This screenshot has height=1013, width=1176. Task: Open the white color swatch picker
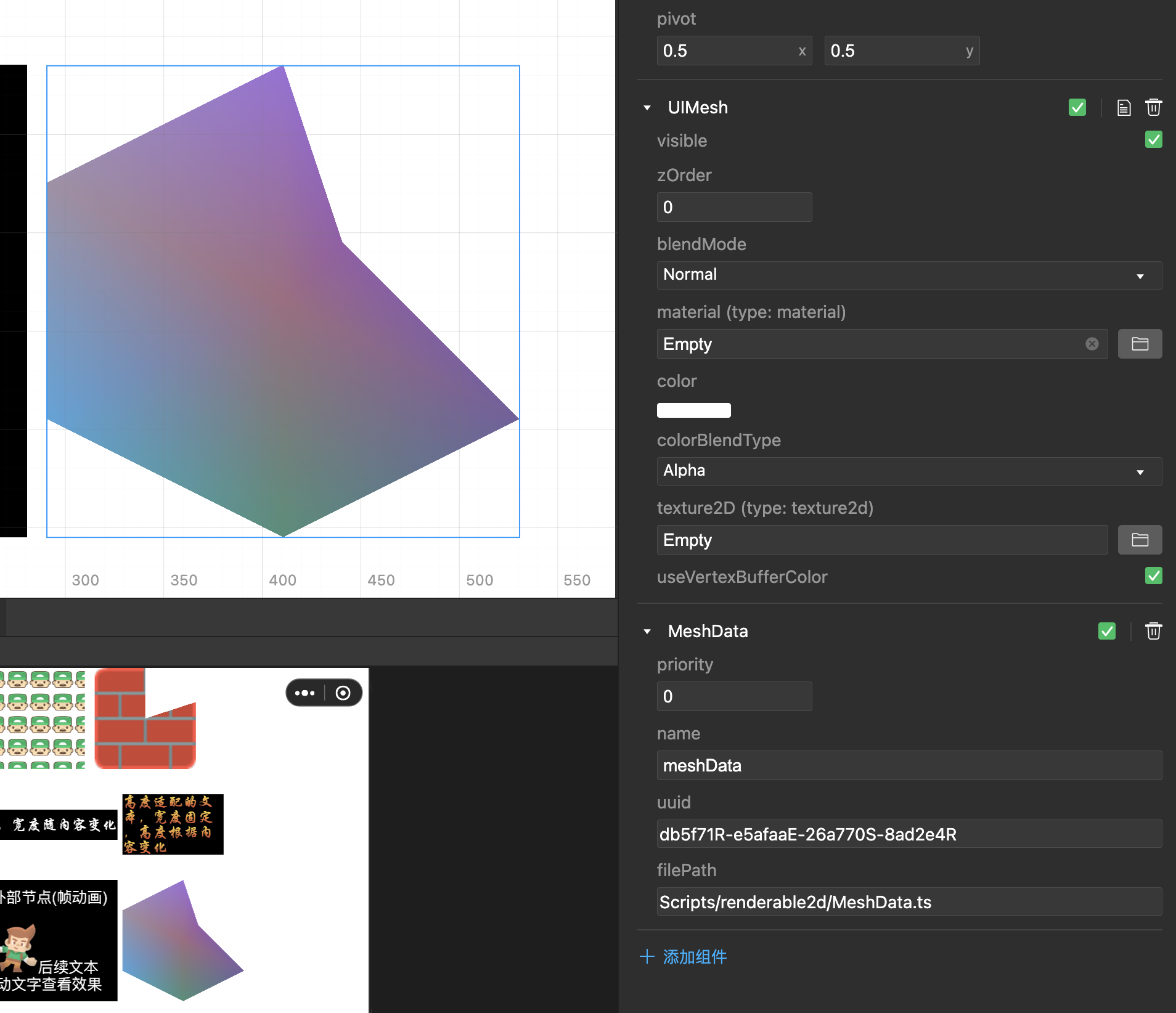click(693, 410)
